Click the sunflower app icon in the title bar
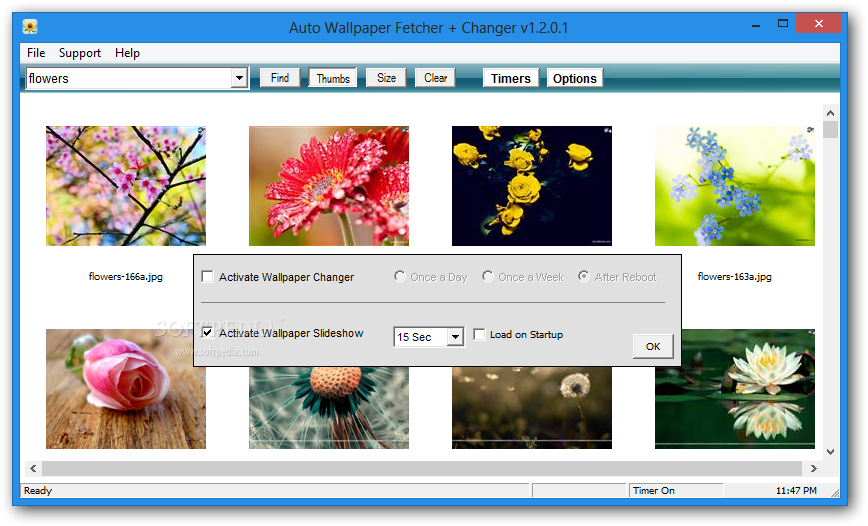 [30, 27]
